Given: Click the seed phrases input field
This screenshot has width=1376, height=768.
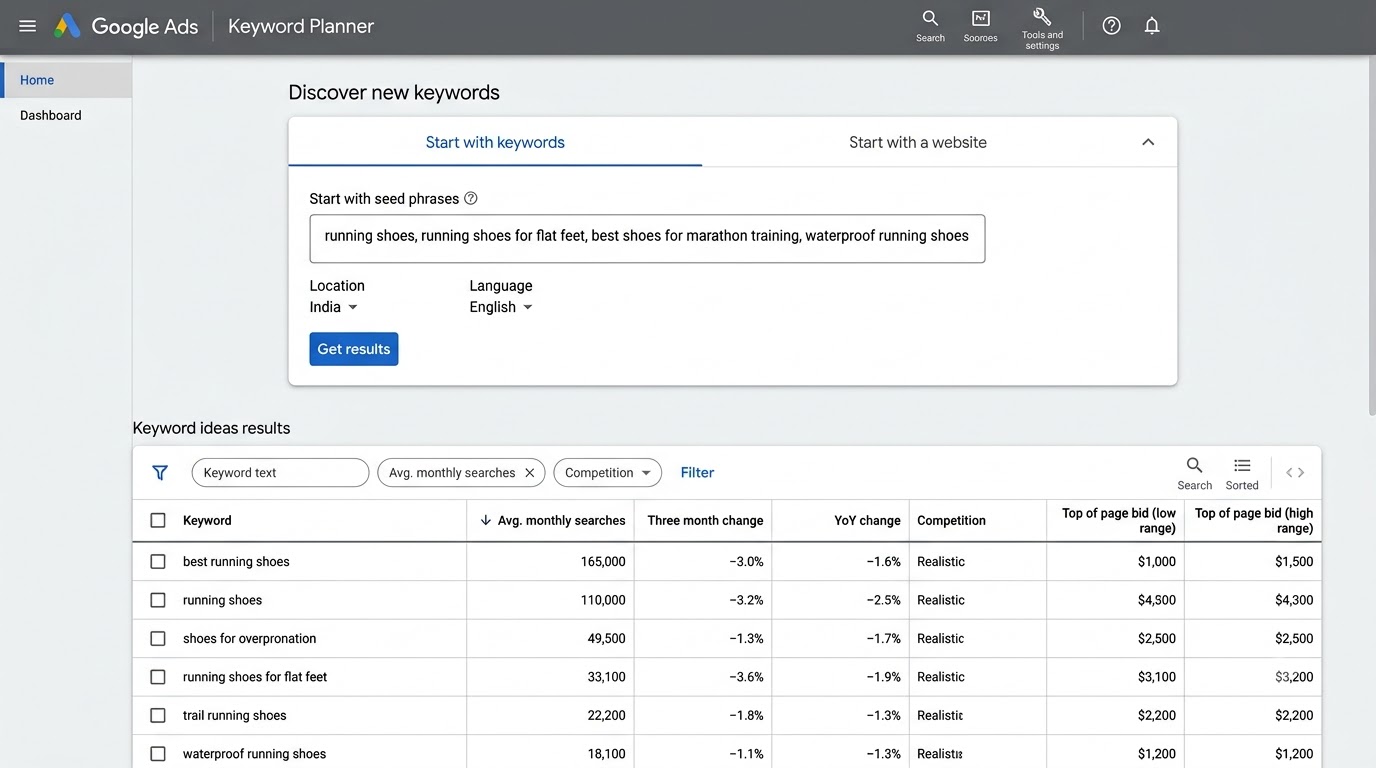Looking at the screenshot, I should [x=647, y=238].
